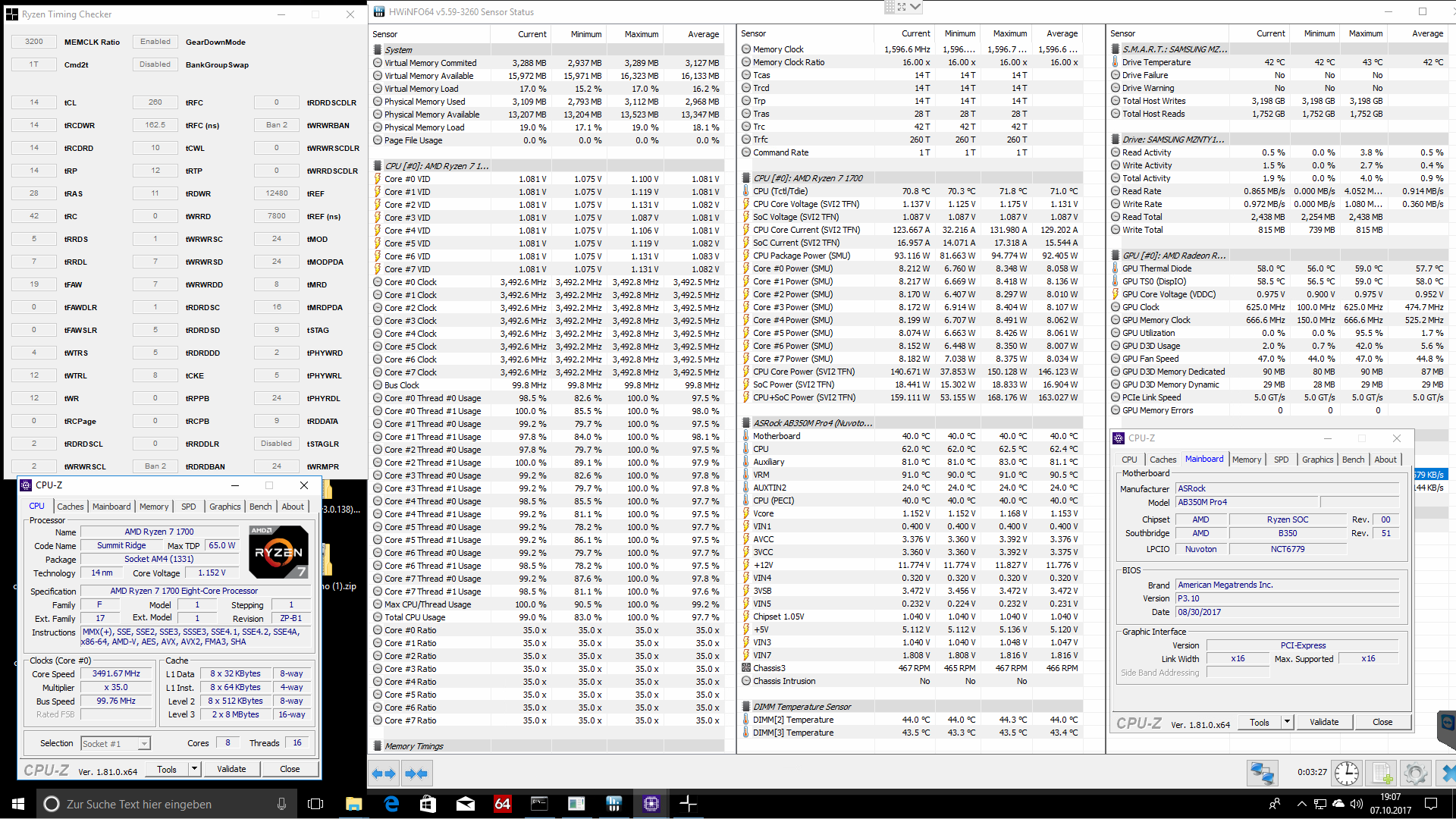
Task: Click the AIDA64 taskbar icon
Action: [502, 804]
